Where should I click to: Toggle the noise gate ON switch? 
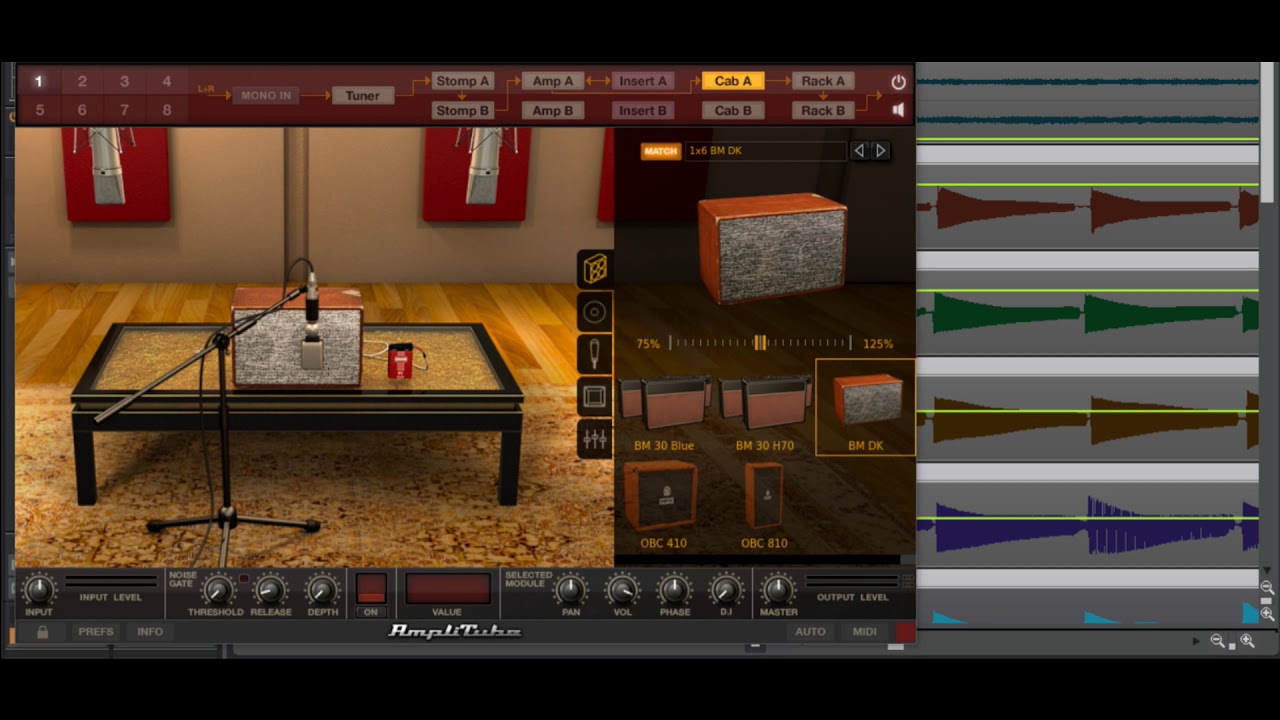pyautogui.click(x=371, y=593)
